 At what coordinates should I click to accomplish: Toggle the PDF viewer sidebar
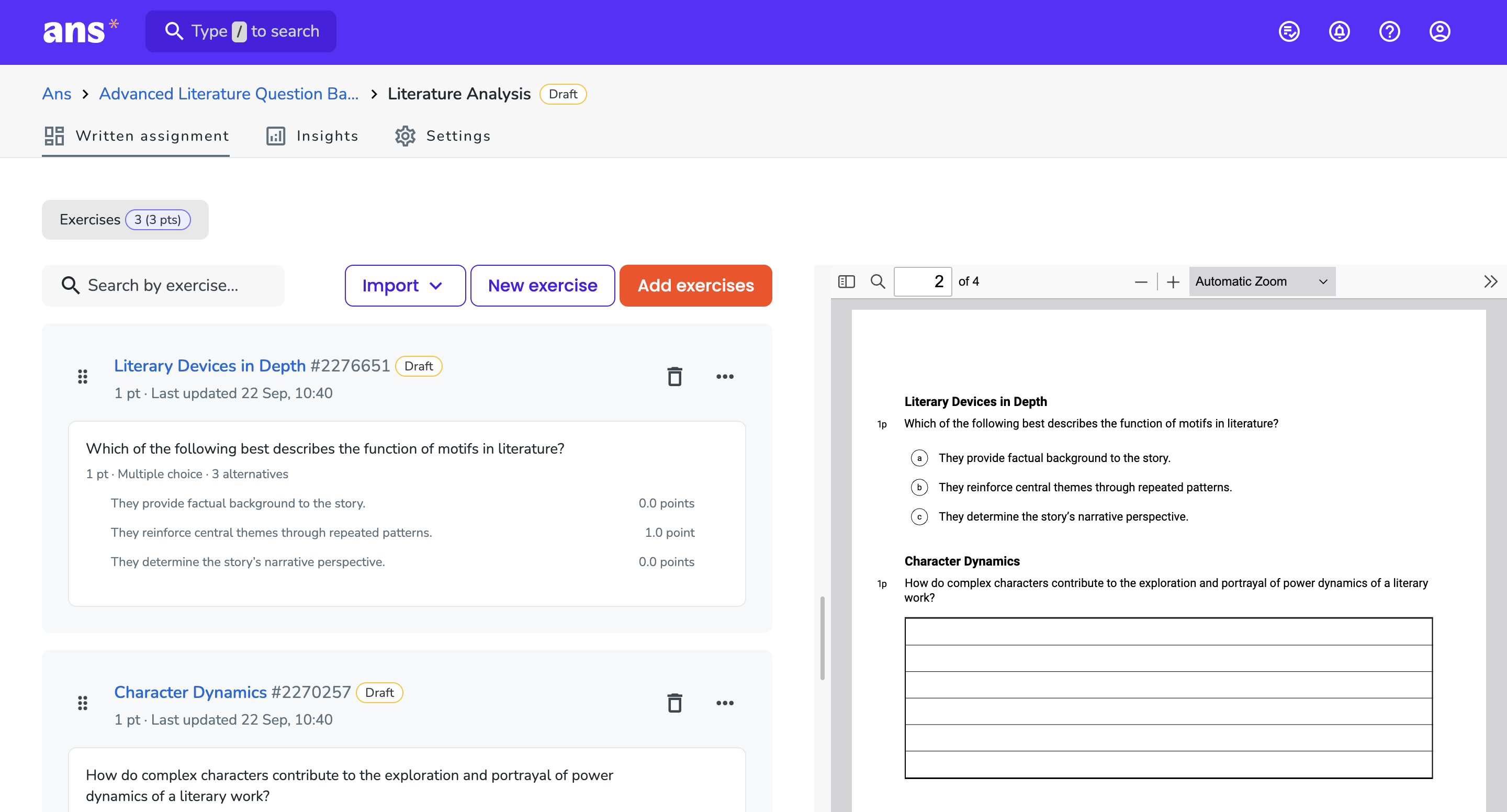tap(846, 281)
